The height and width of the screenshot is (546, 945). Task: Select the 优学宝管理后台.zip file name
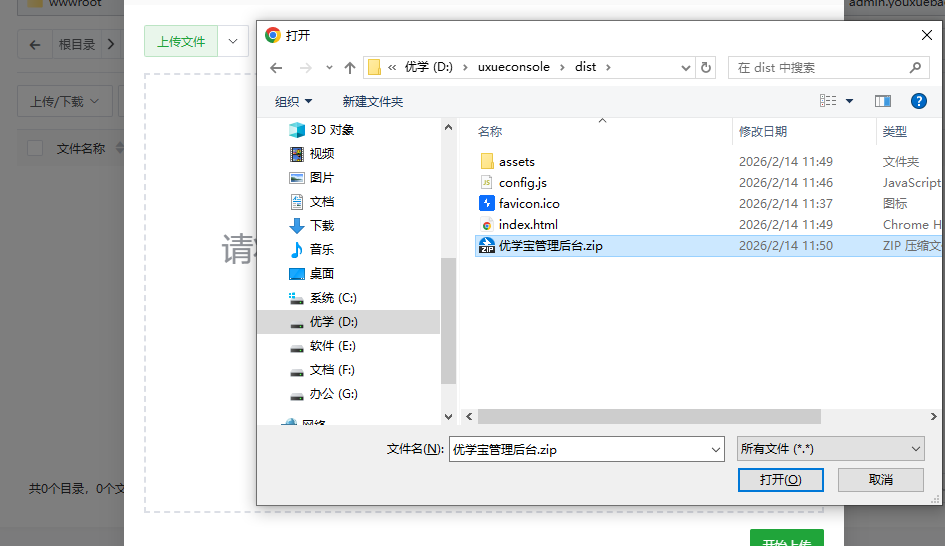coord(550,245)
